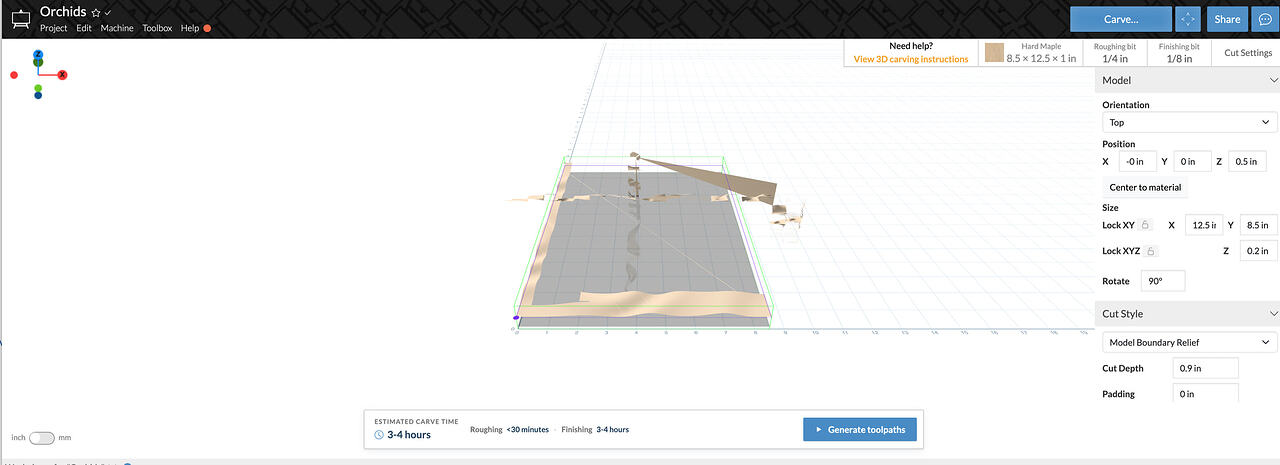Click the Cut Depth input field
1280x465 pixels.
click(x=1206, y=368)
